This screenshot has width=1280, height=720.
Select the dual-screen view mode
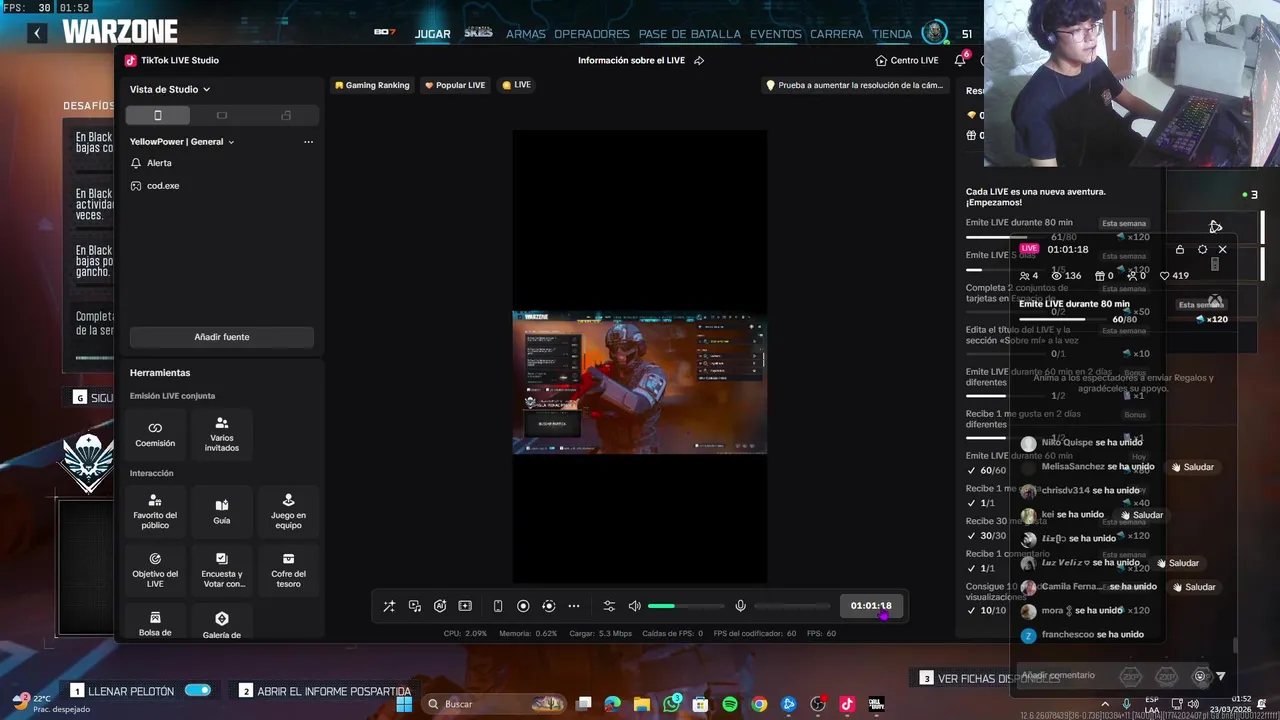tap(286, 115)
